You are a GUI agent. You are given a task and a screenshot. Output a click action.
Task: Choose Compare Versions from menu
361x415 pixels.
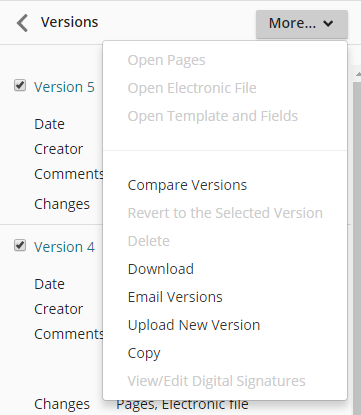click(187, 185)
